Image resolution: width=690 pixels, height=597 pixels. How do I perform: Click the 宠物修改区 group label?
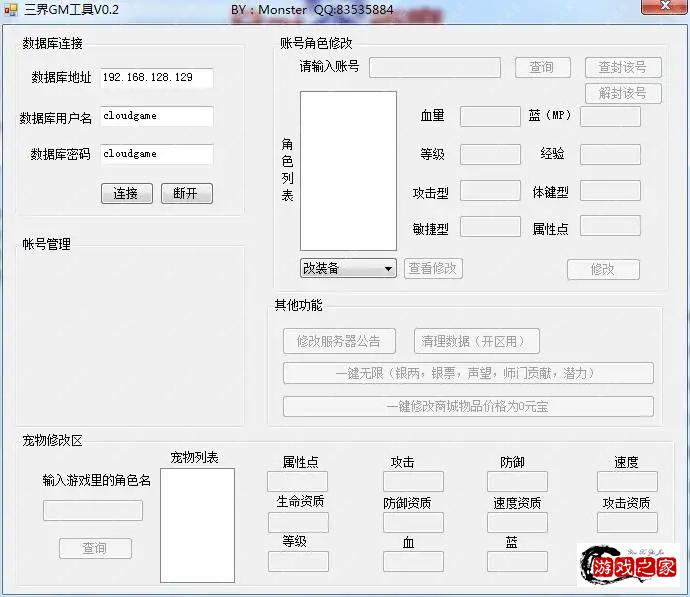[x=52, y=440]
